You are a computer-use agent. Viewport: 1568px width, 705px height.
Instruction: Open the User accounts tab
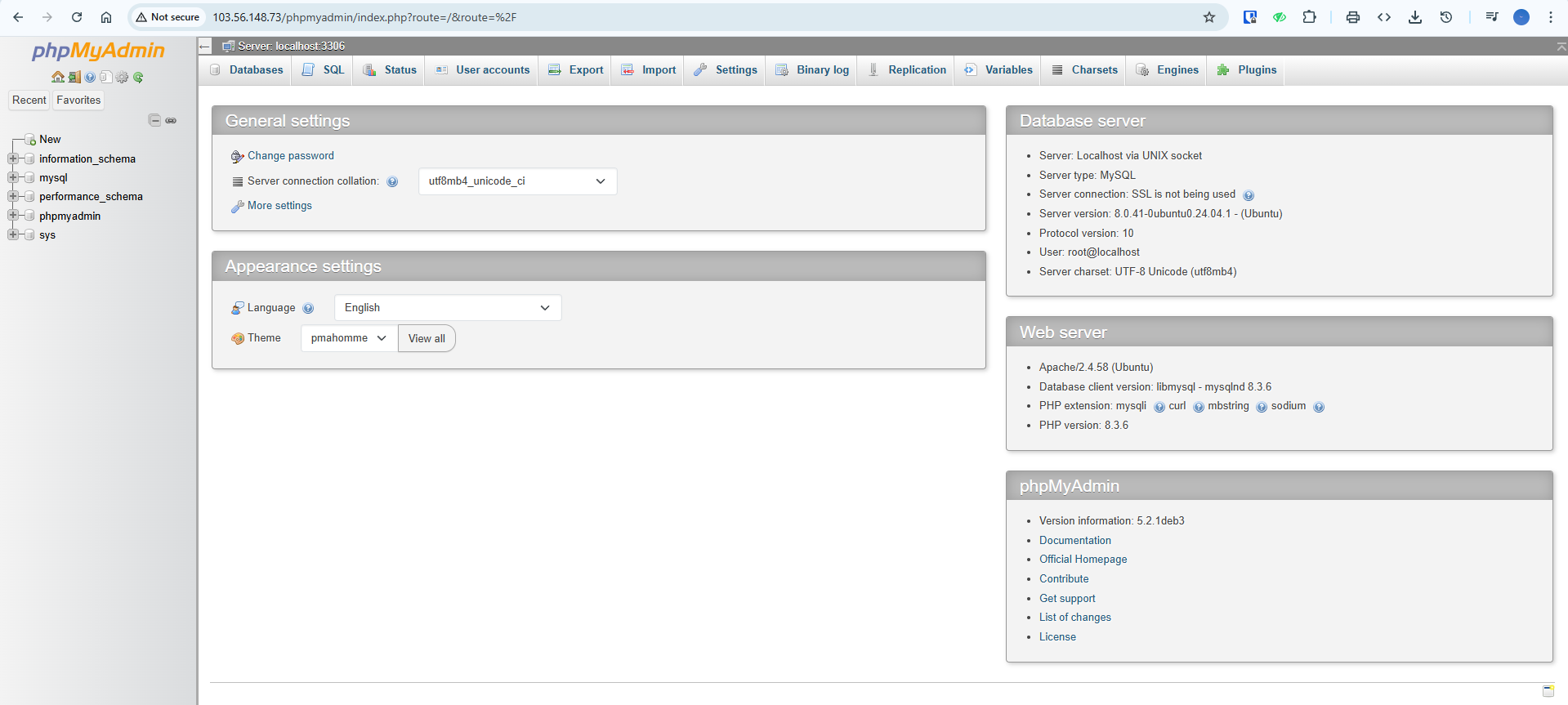(482, 70)
